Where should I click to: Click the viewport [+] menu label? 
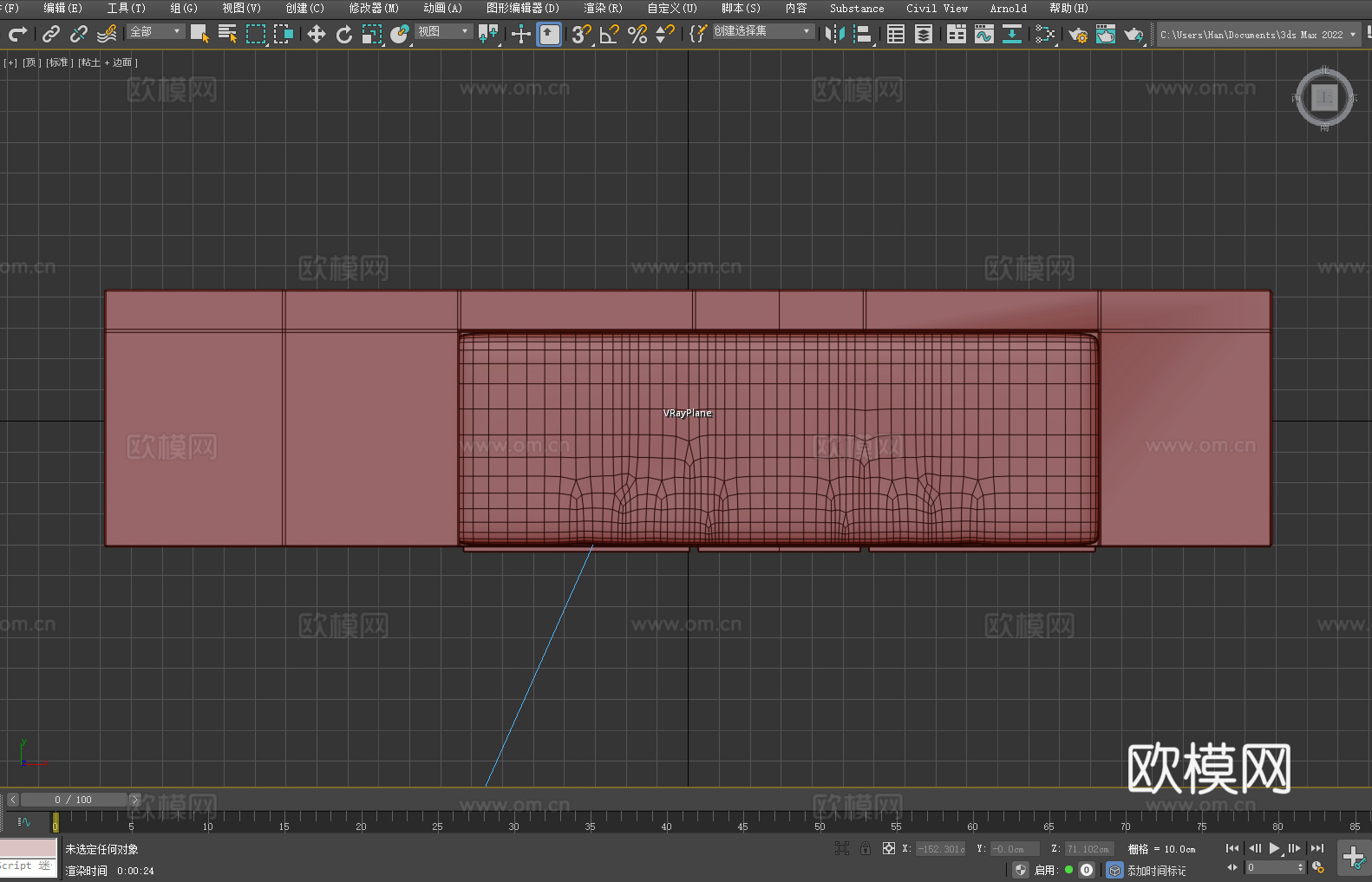click(10, 62)
